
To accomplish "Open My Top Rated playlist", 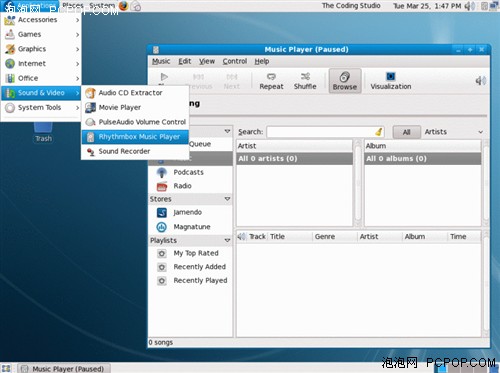I will pyautogui.click(x=196, y=253).
